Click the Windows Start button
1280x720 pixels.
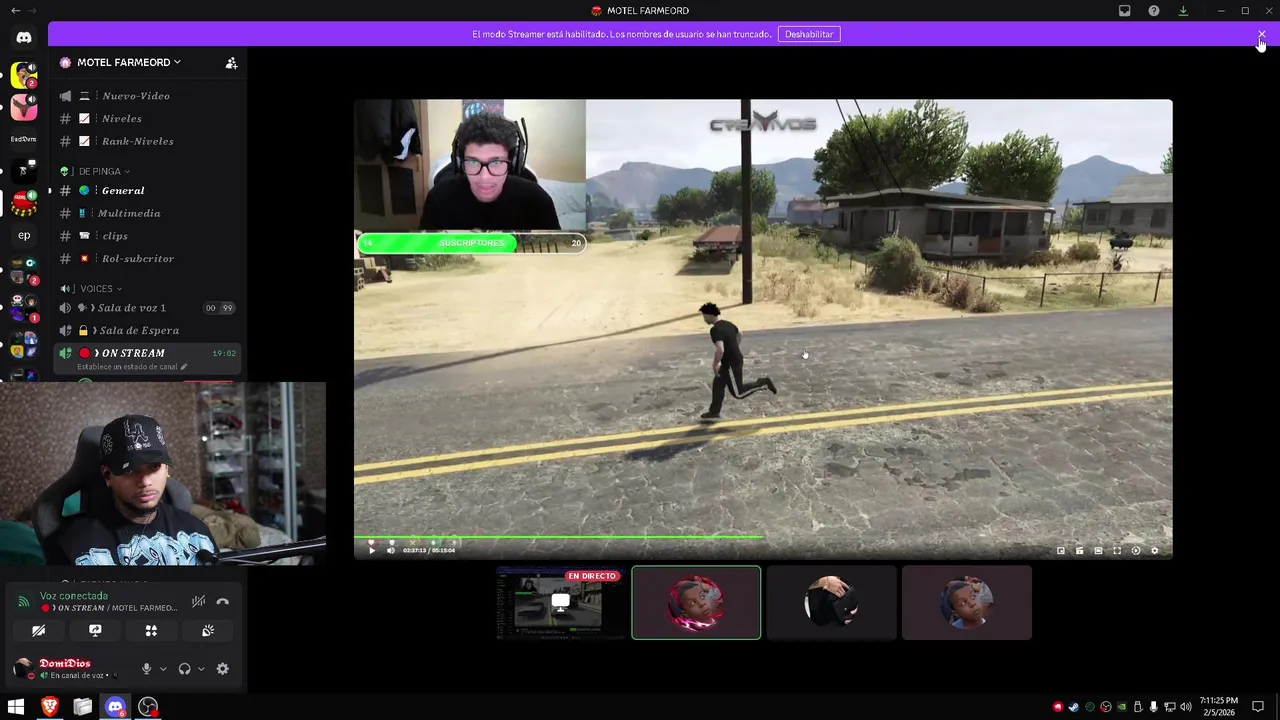16,707
